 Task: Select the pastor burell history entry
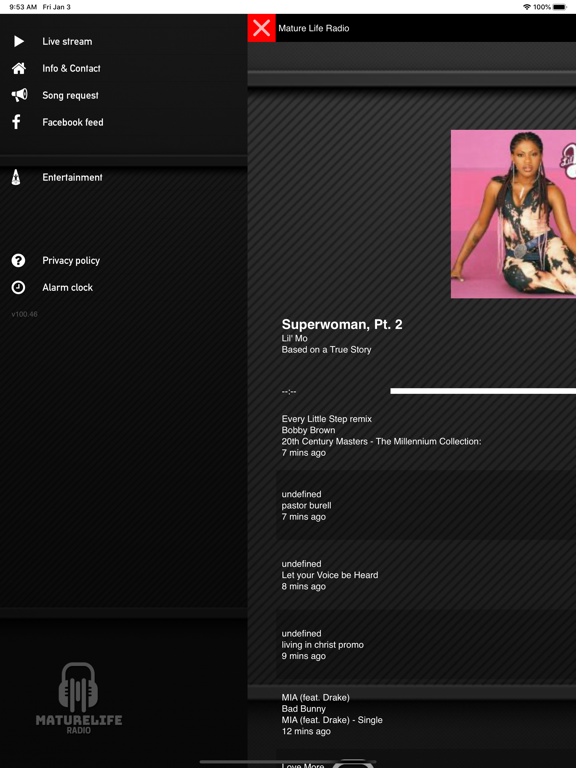point(426,505)
